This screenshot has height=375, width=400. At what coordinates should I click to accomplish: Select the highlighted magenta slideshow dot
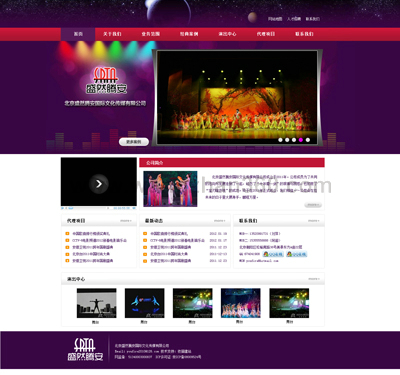click(301, 140)
